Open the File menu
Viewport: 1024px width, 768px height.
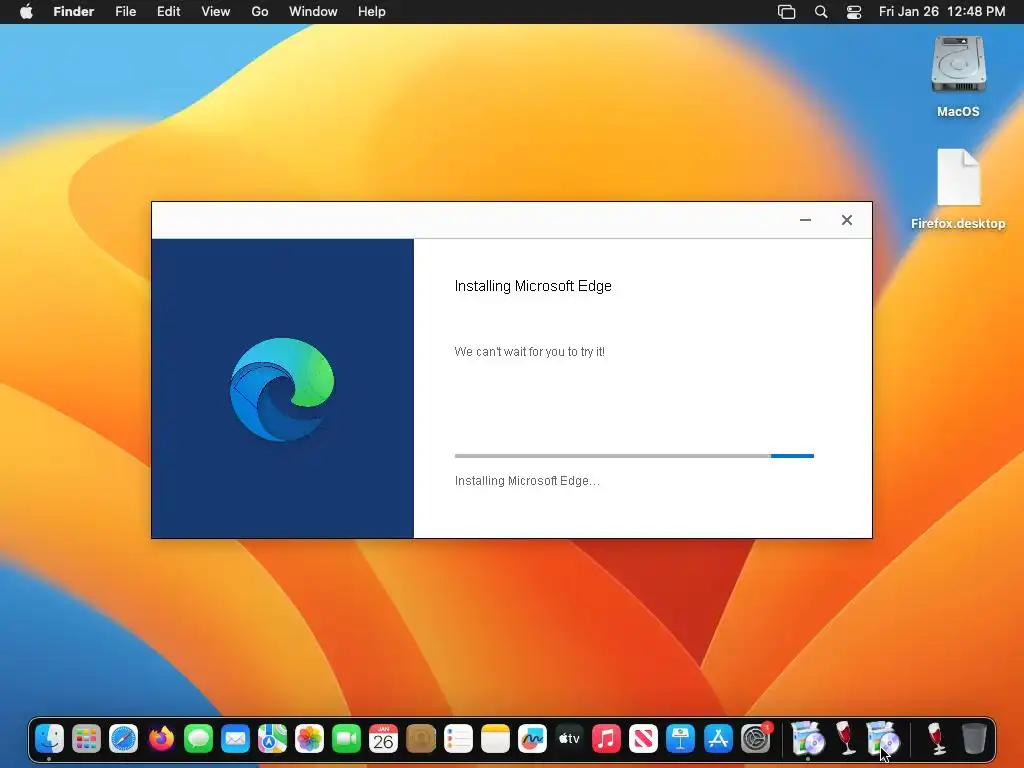(125, 12)
